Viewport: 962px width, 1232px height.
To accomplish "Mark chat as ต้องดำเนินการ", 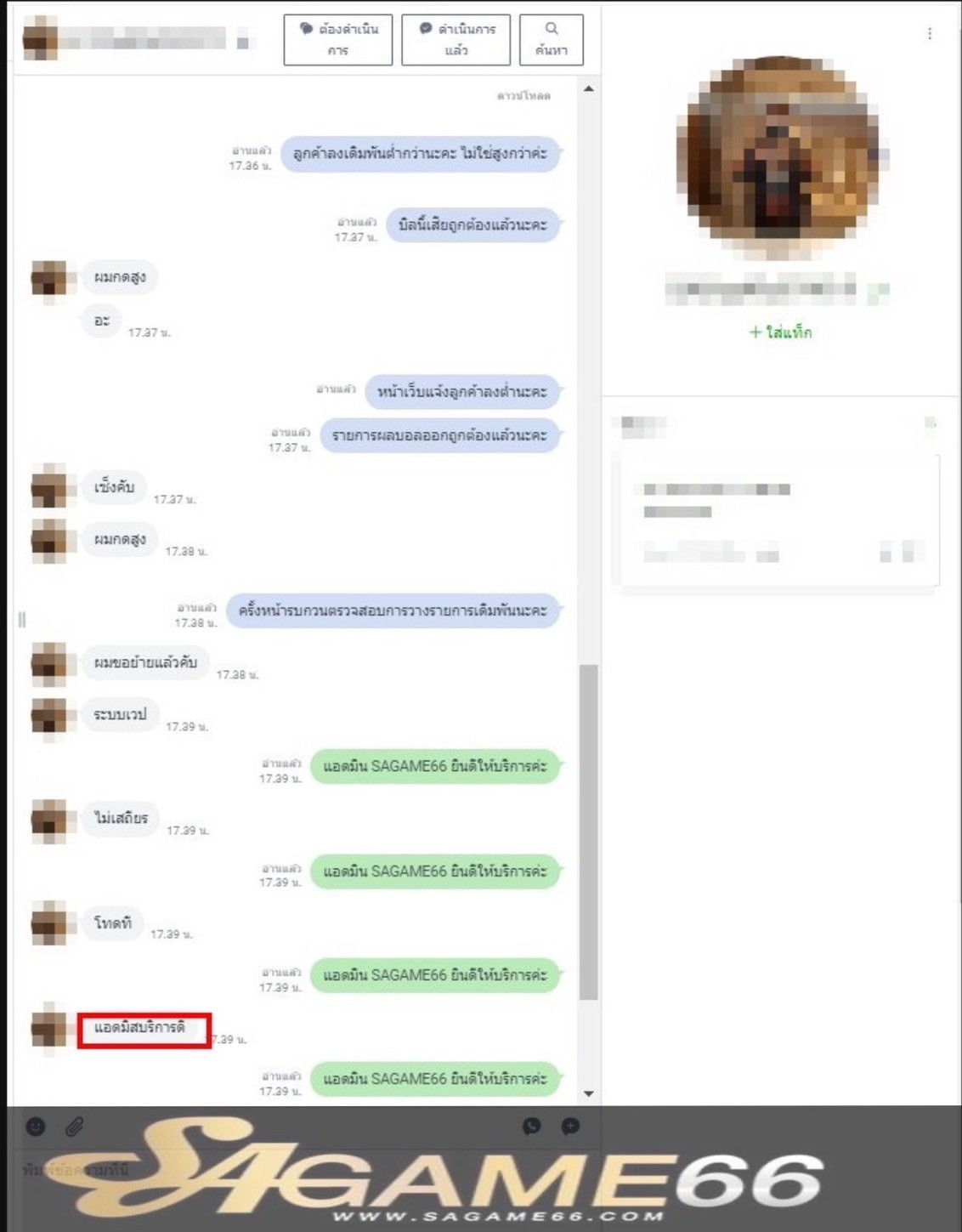I will pos(338,39).
